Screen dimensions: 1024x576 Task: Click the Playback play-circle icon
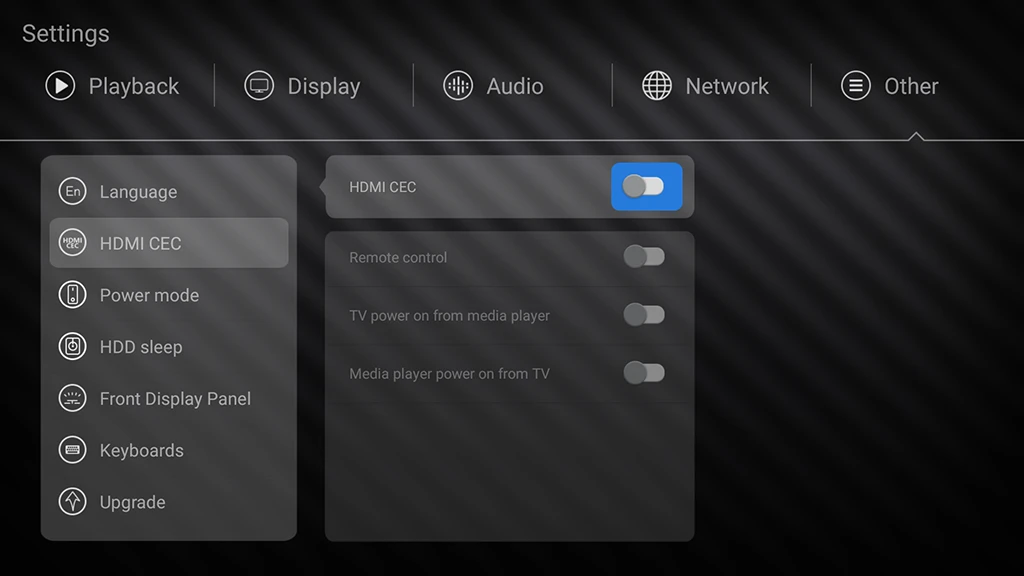tap(60, 86)
